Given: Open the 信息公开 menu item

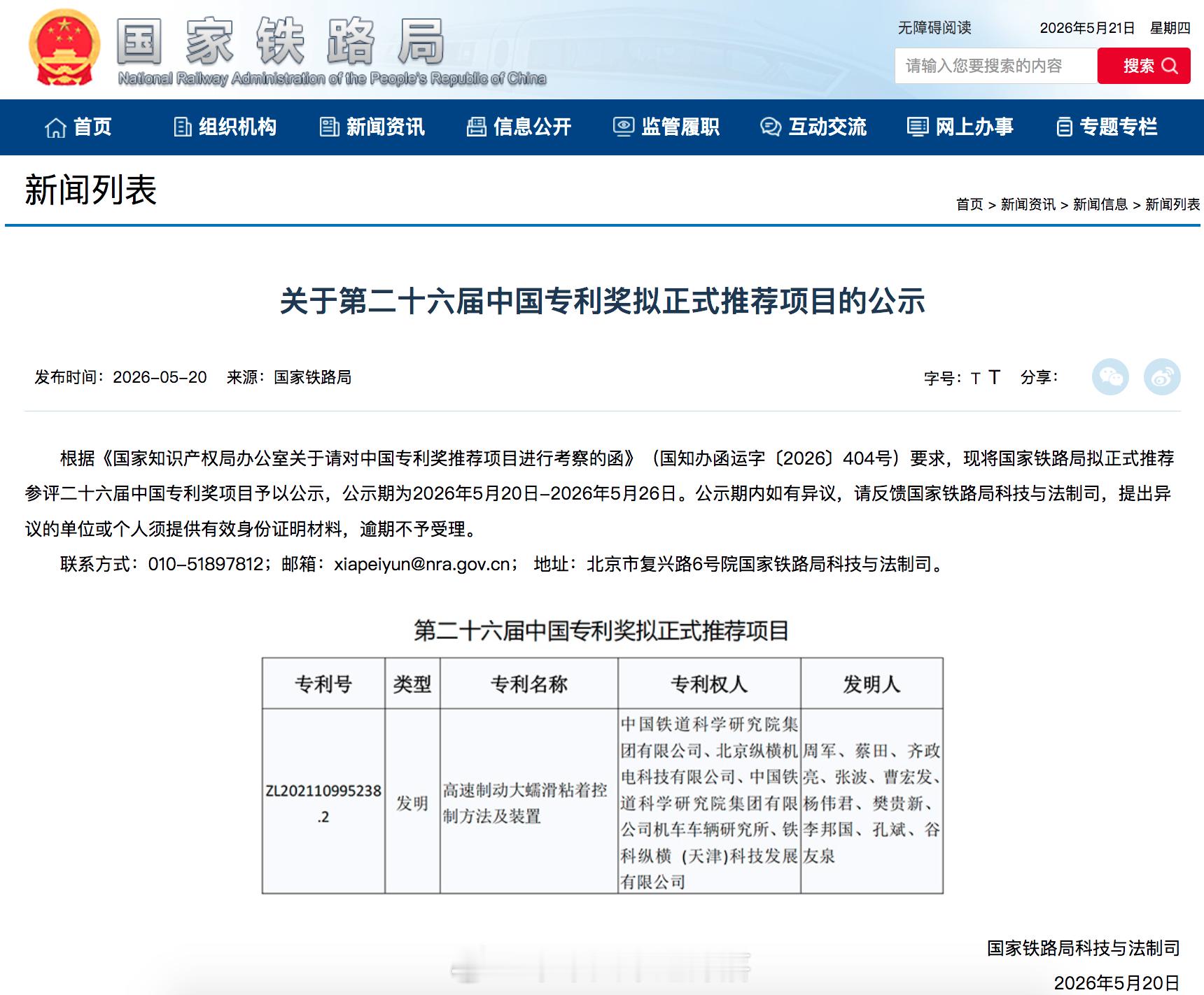Looking at the screenshot, I should [532, 127].
